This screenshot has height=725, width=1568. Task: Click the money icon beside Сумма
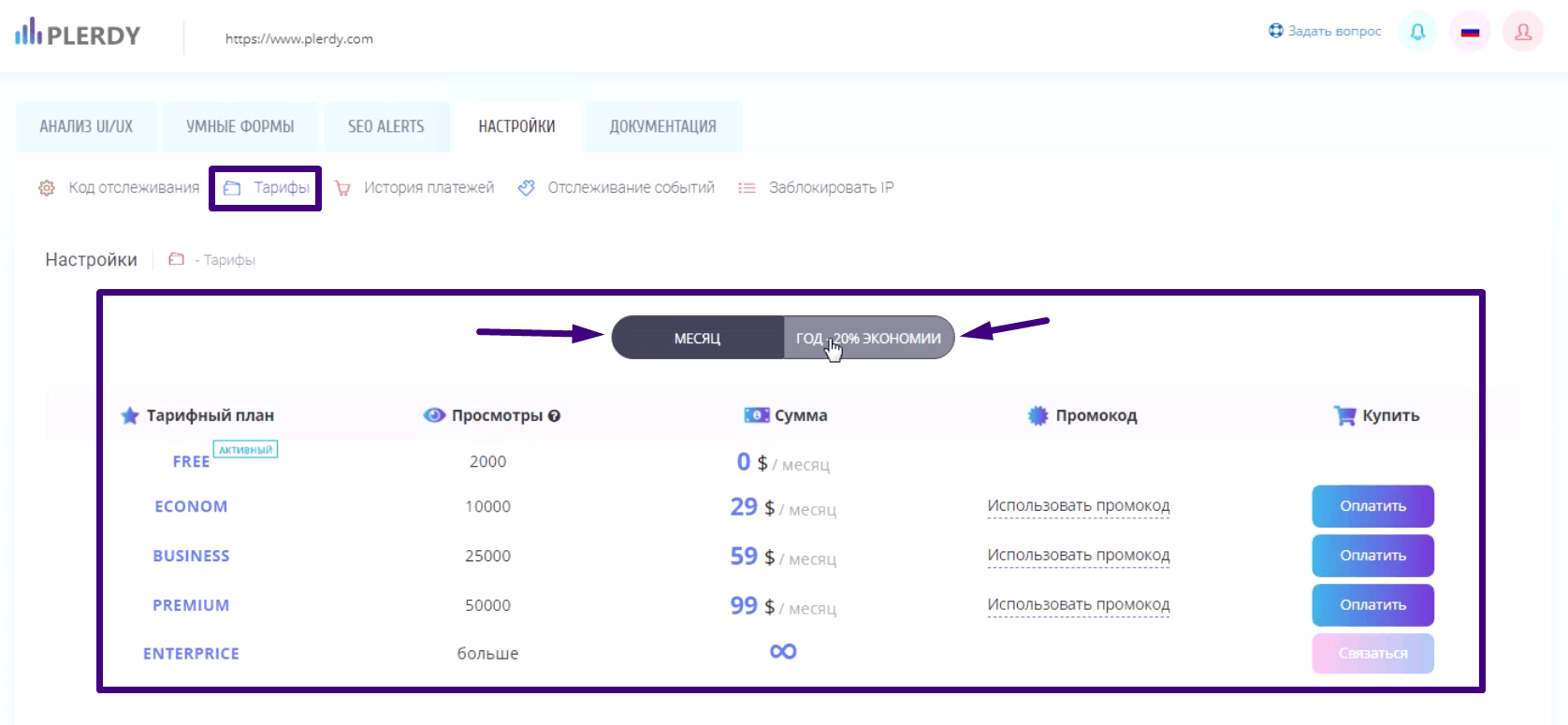(757, 415)
